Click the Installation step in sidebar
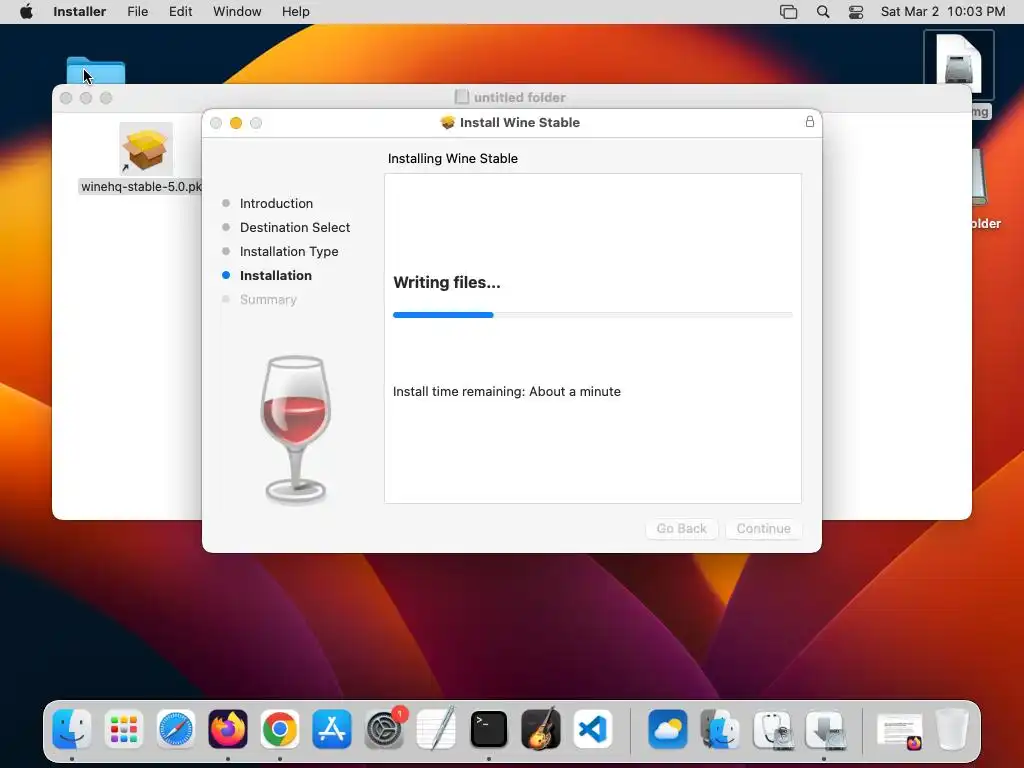Screen dimensions: 1024x768 (x=276, y=276)
